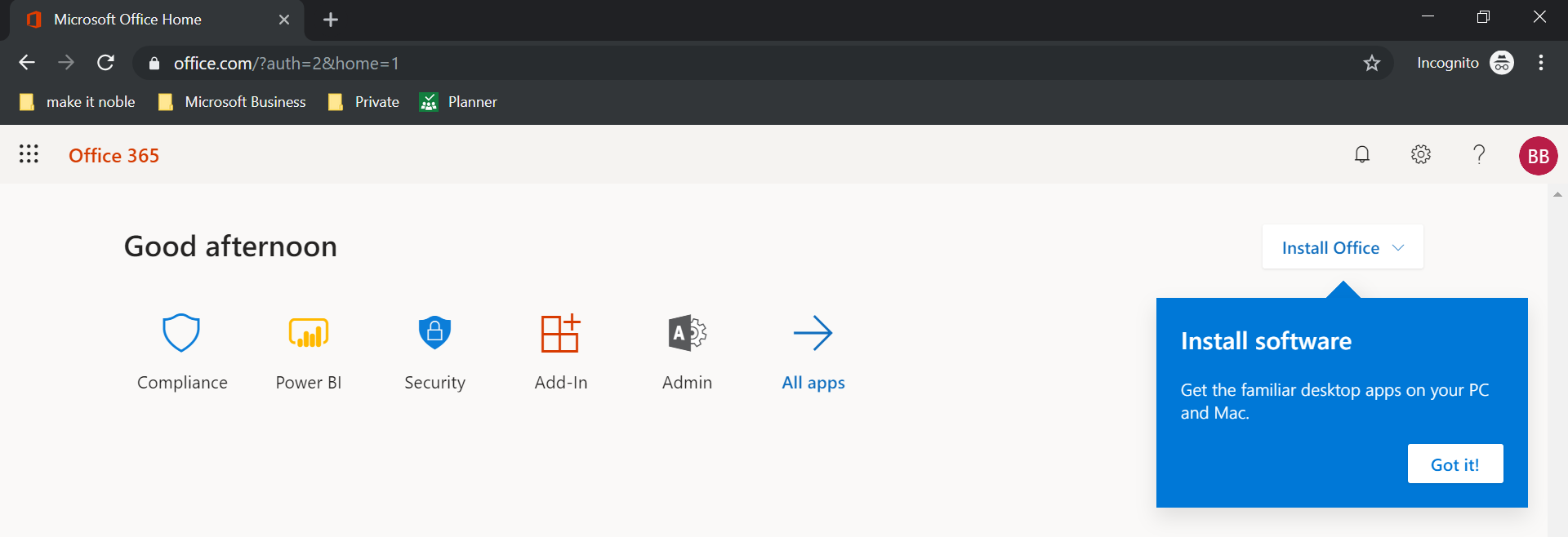Open the Add-In app tile
The height and width of the screenshot is (537, 1568).
pos(560,333)
